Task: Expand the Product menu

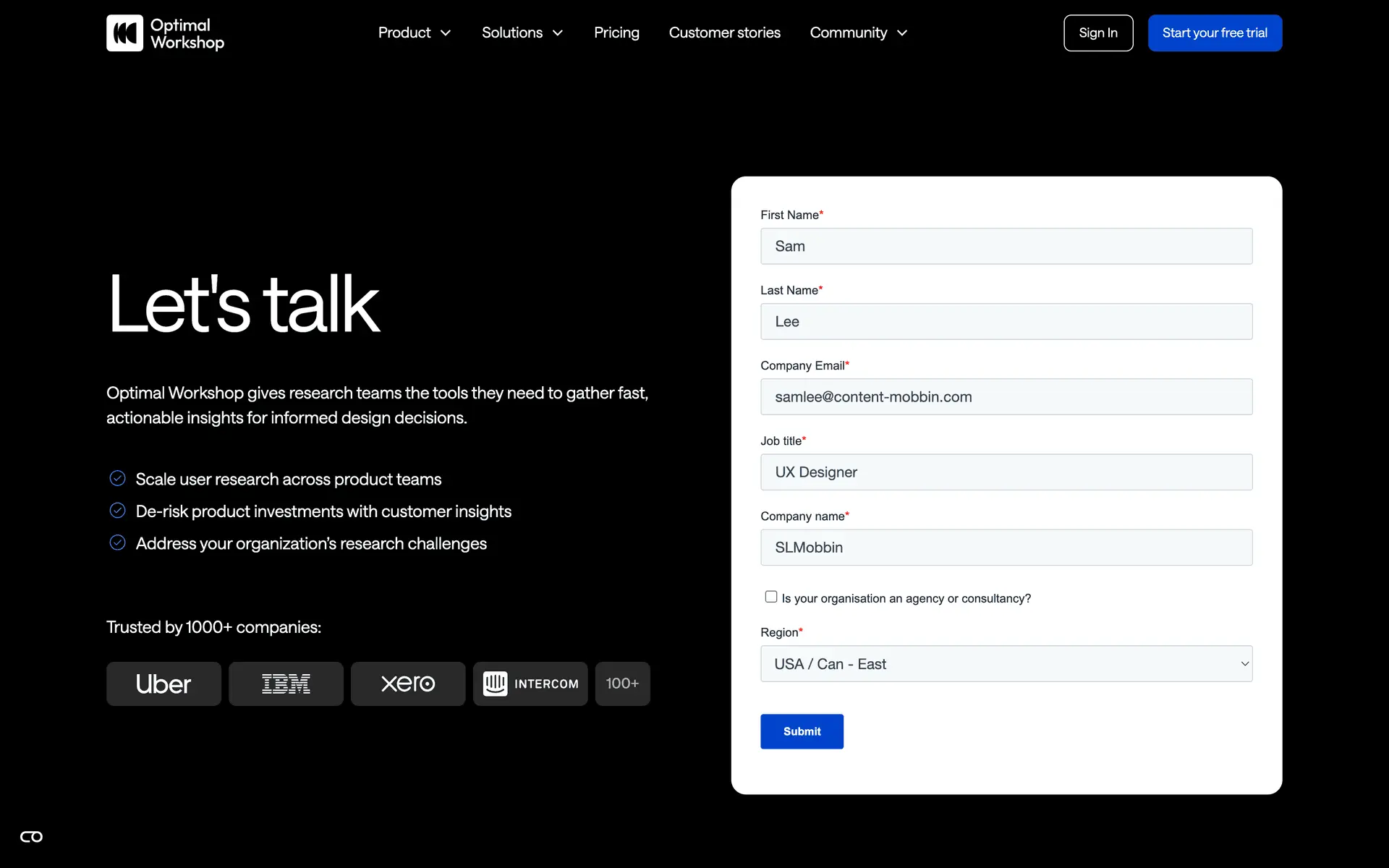Action: click(415, 33)
